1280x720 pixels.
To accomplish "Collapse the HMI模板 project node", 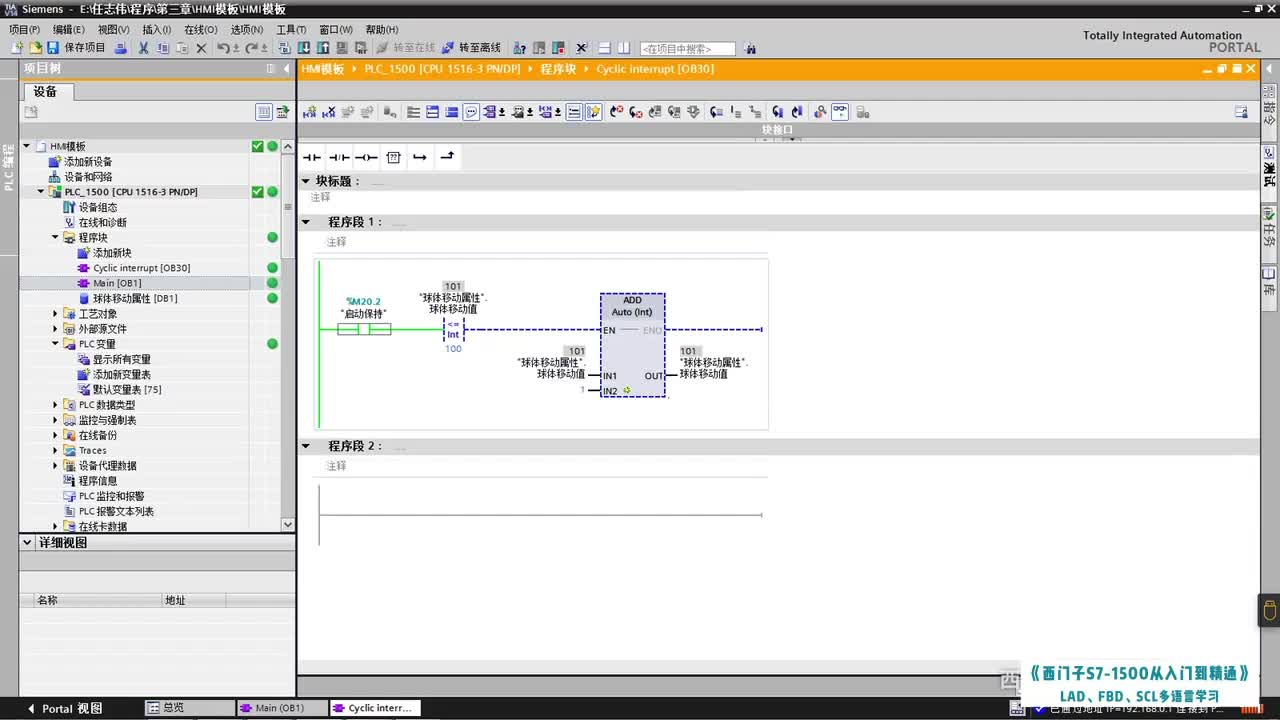I will pyautogui.click(x=27, y=146).
